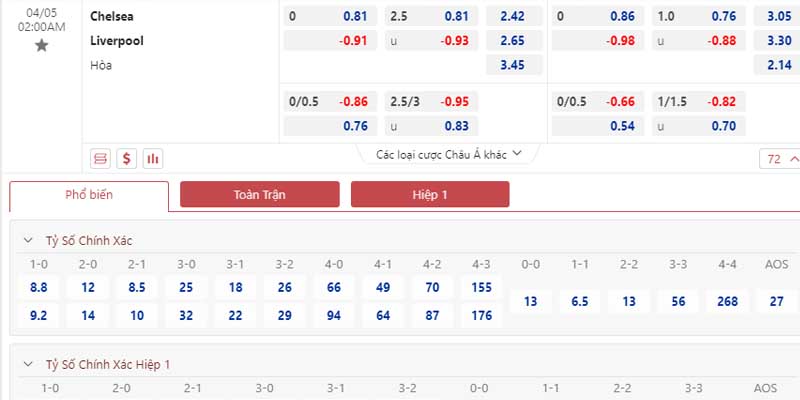Image resolution: width=800 pixels, height=400 pixels.
Task: Choose 1-0 correct score odds 8.8
Action: pyautogui.click(x=39, y=288)
